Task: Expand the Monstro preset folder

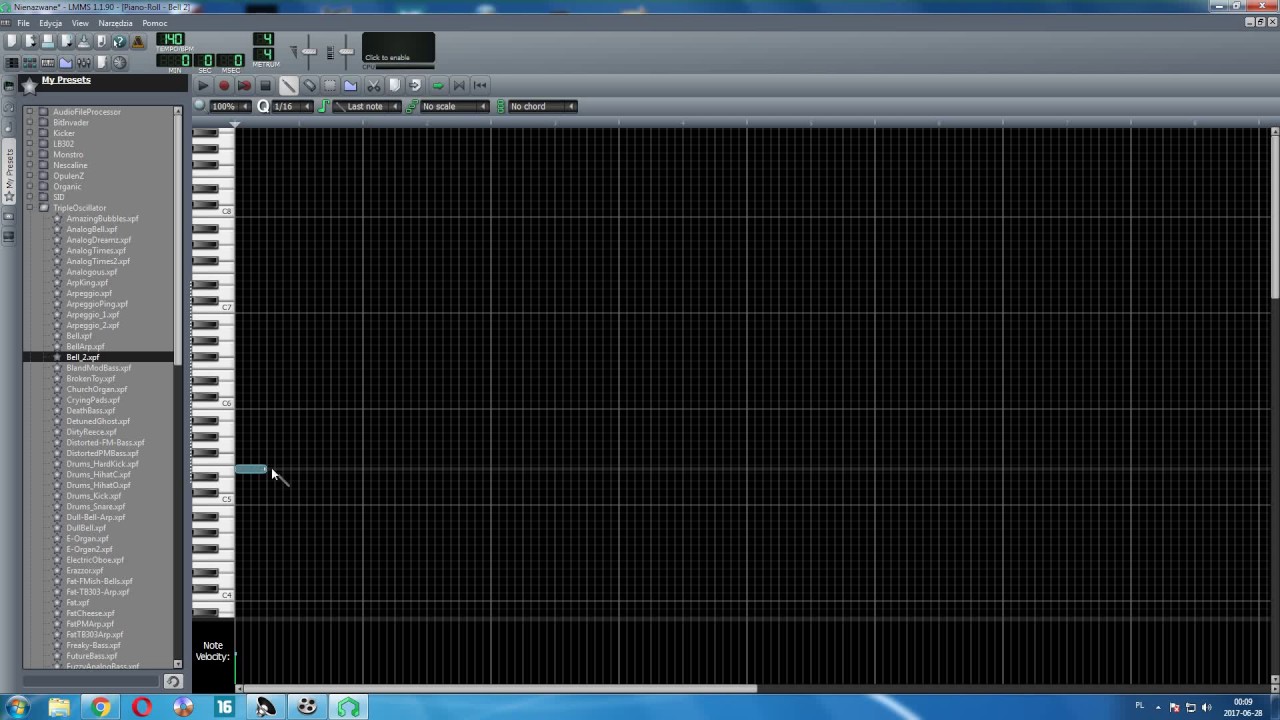Action: pos(29,155)
